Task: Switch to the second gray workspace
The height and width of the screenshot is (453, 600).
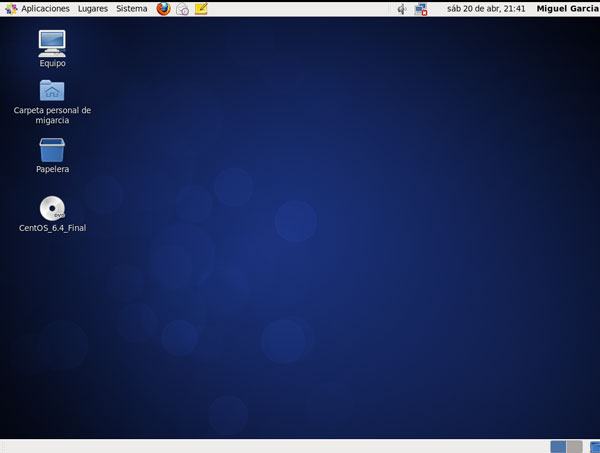Action: tap(575, 447)
